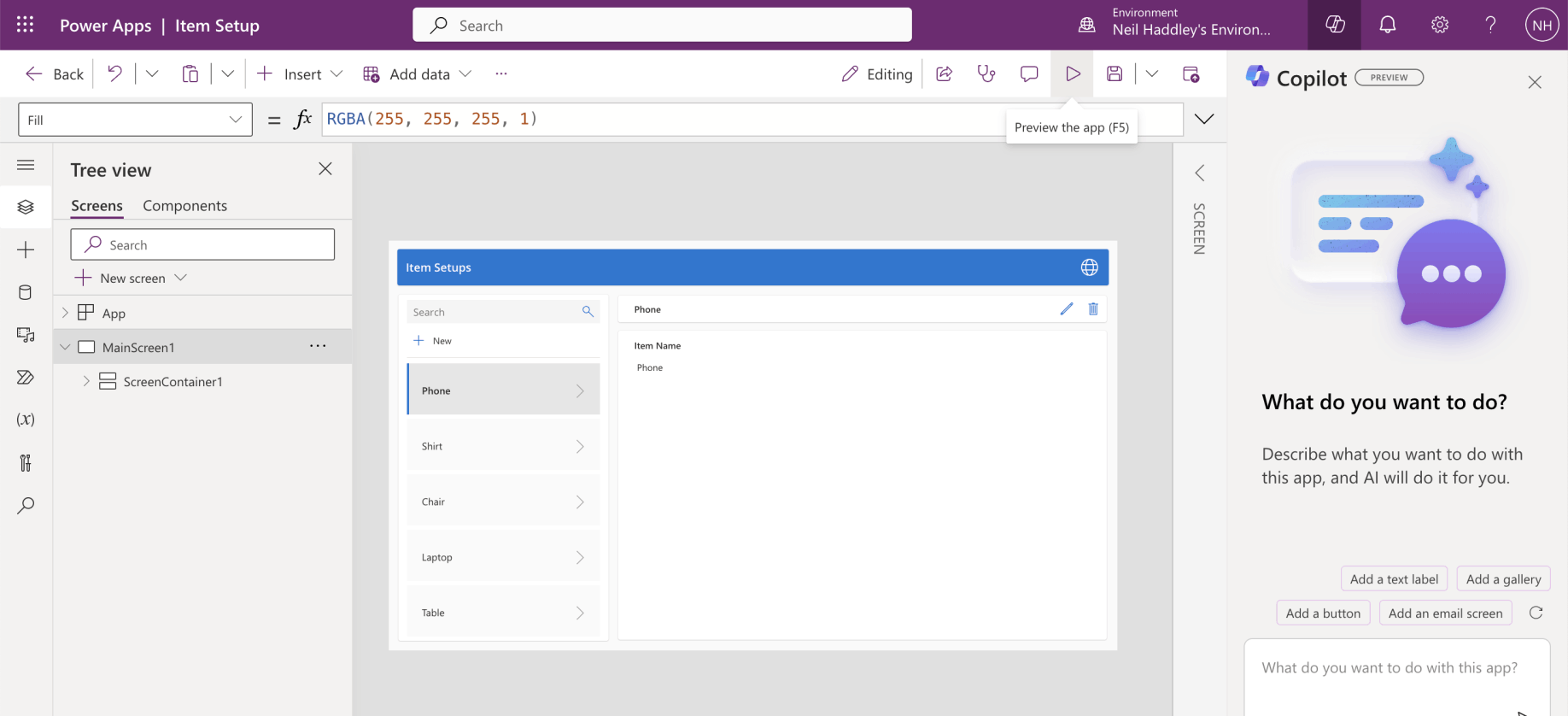This screenshot has height=716, width=1568.
Task: Click the trash delete icon for Phone
Action: click(1093, 309)
